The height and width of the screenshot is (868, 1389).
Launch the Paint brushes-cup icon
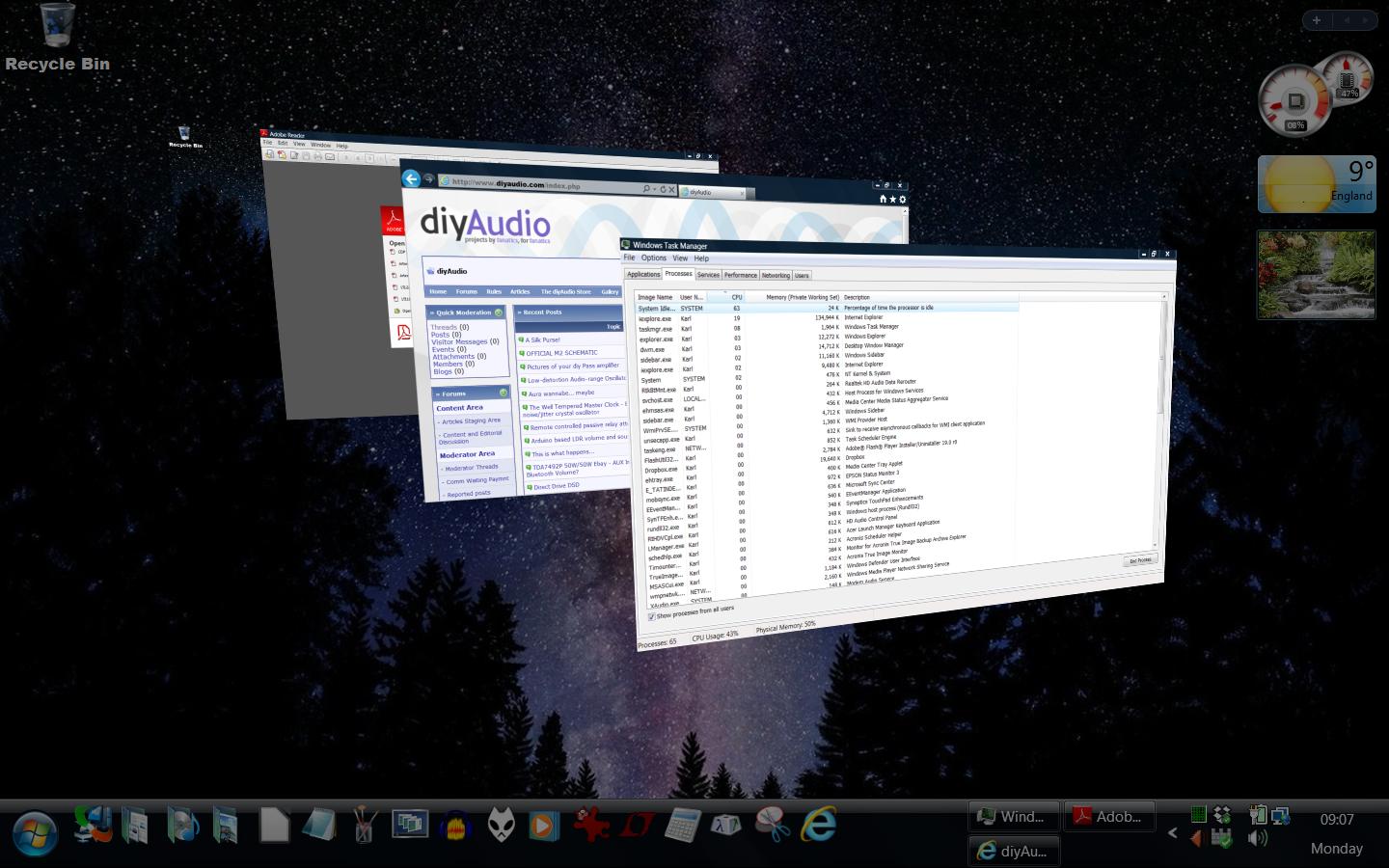[x=365, y=826]
